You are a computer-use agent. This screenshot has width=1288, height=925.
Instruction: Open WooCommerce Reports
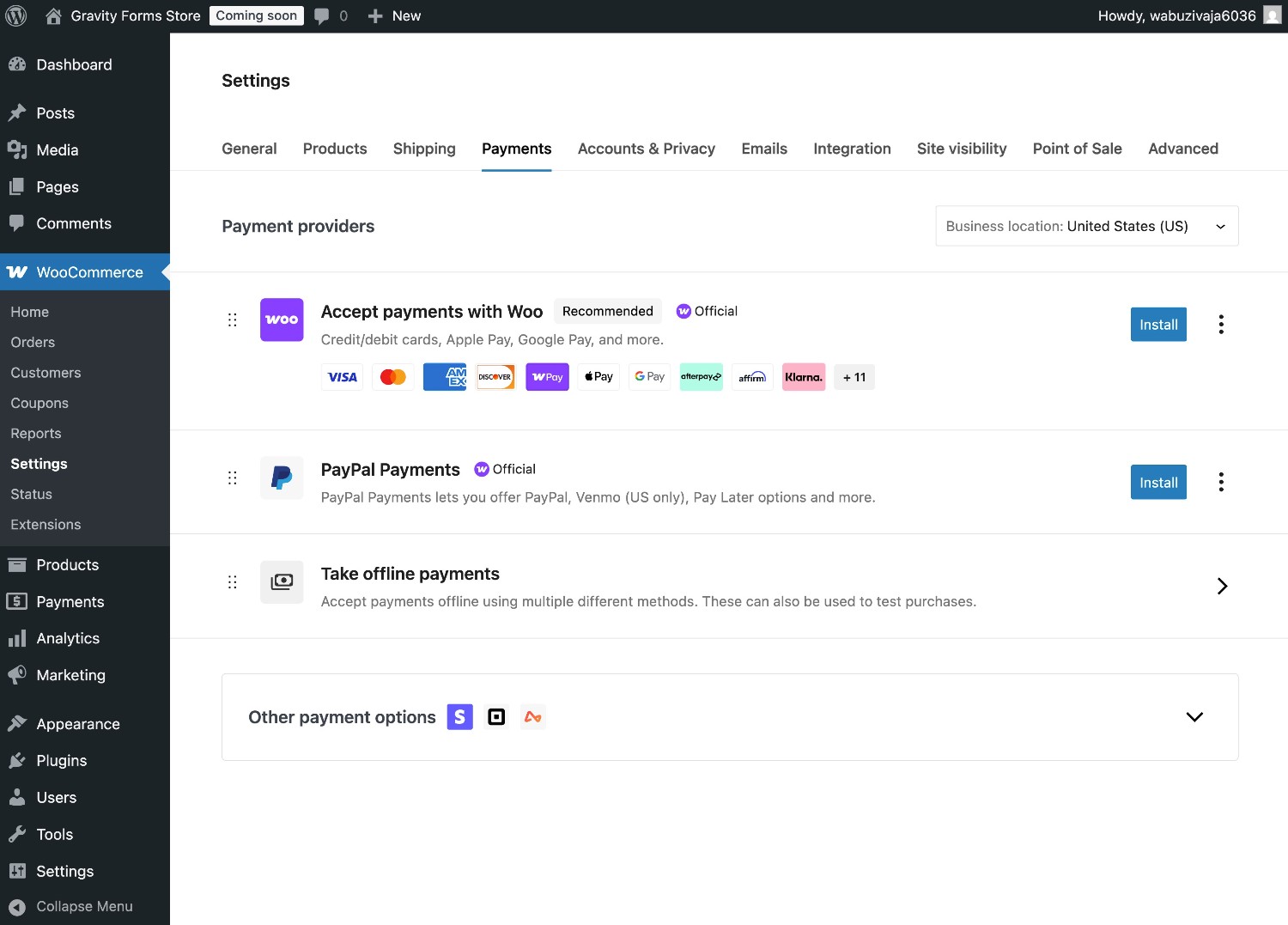point(36,434)
